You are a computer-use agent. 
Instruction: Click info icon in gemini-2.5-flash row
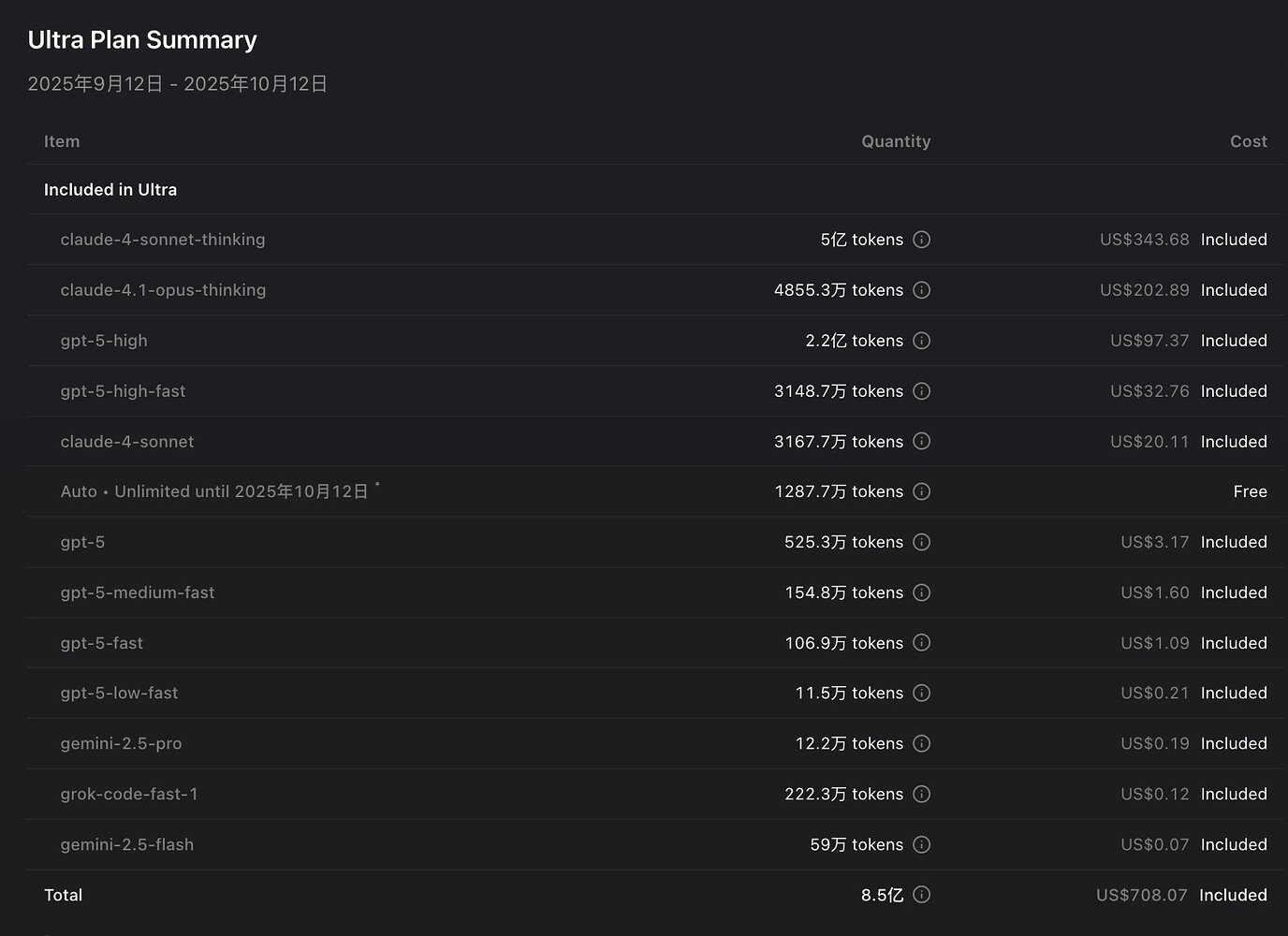pos(922,844)
